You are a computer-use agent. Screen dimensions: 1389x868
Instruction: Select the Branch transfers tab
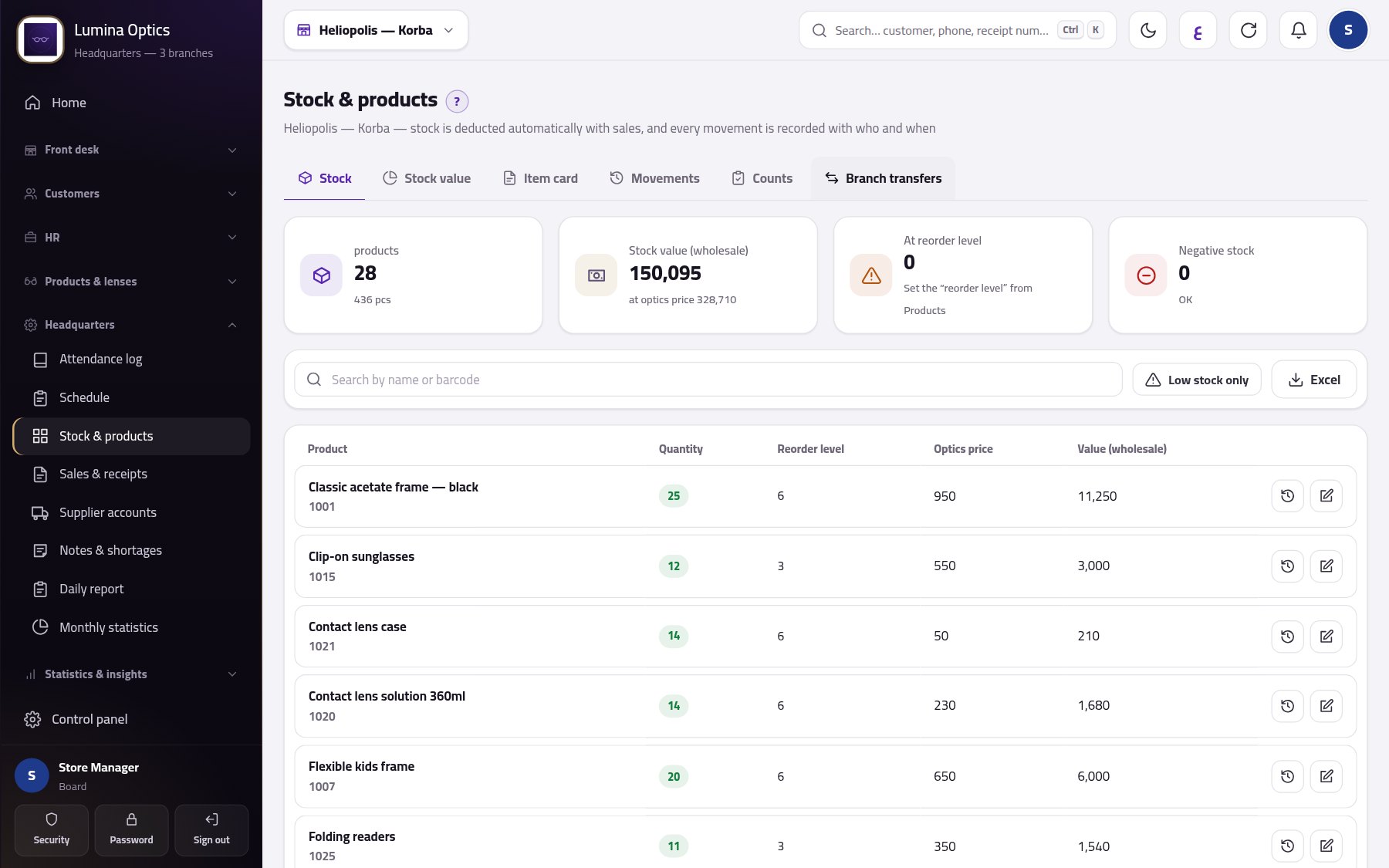883,178
